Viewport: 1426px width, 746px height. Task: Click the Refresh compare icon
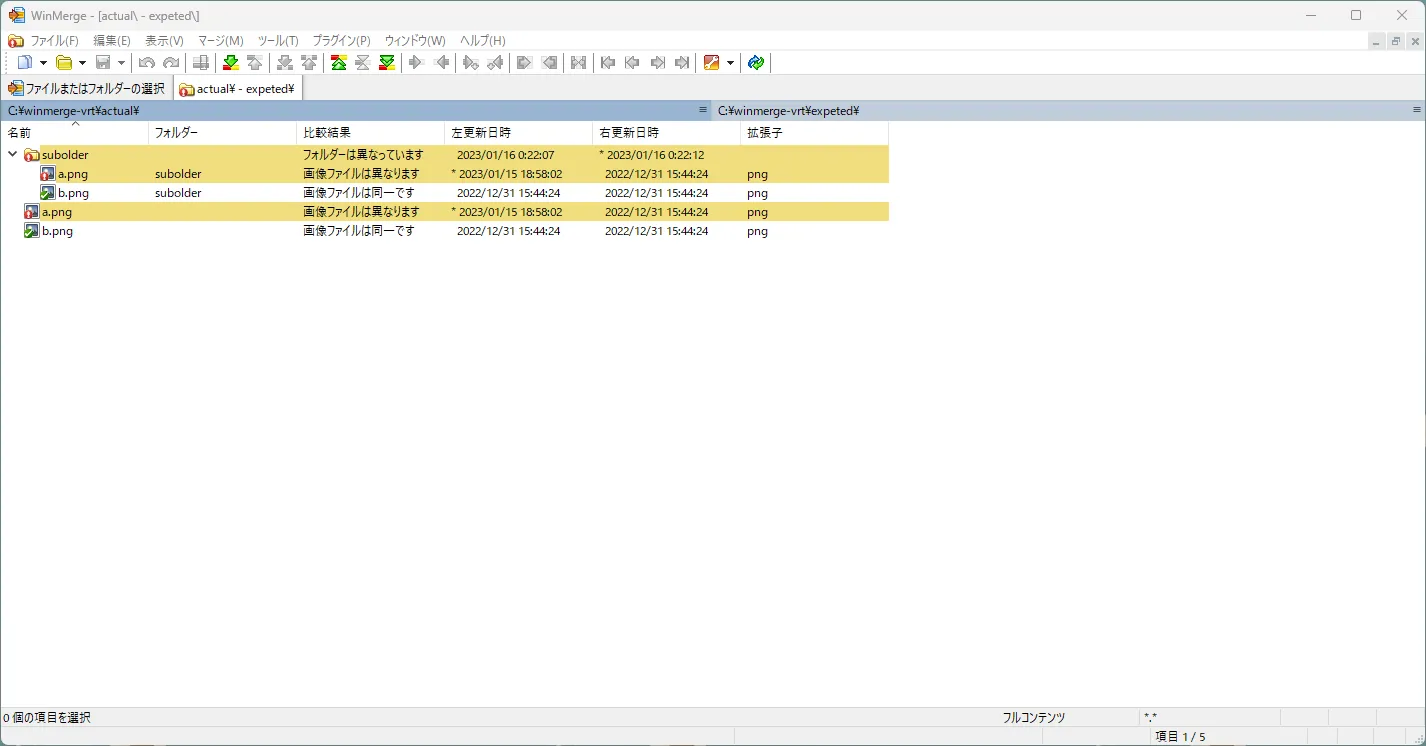click(756, 62)
